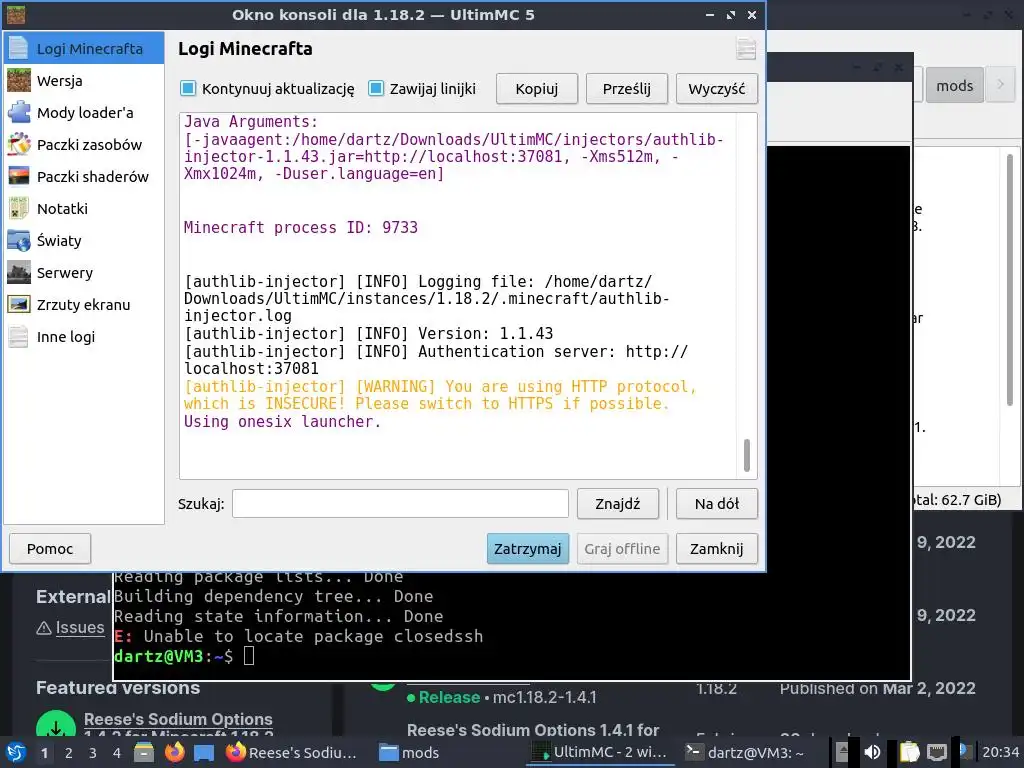Open Zrzuty ekranu page
This screenshot has height=768, width=1024.
tap(84, 305)
